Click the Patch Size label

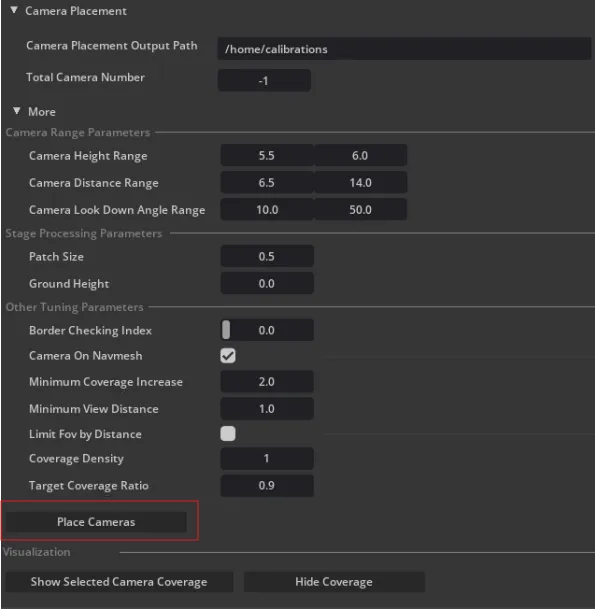coord(56,257)
